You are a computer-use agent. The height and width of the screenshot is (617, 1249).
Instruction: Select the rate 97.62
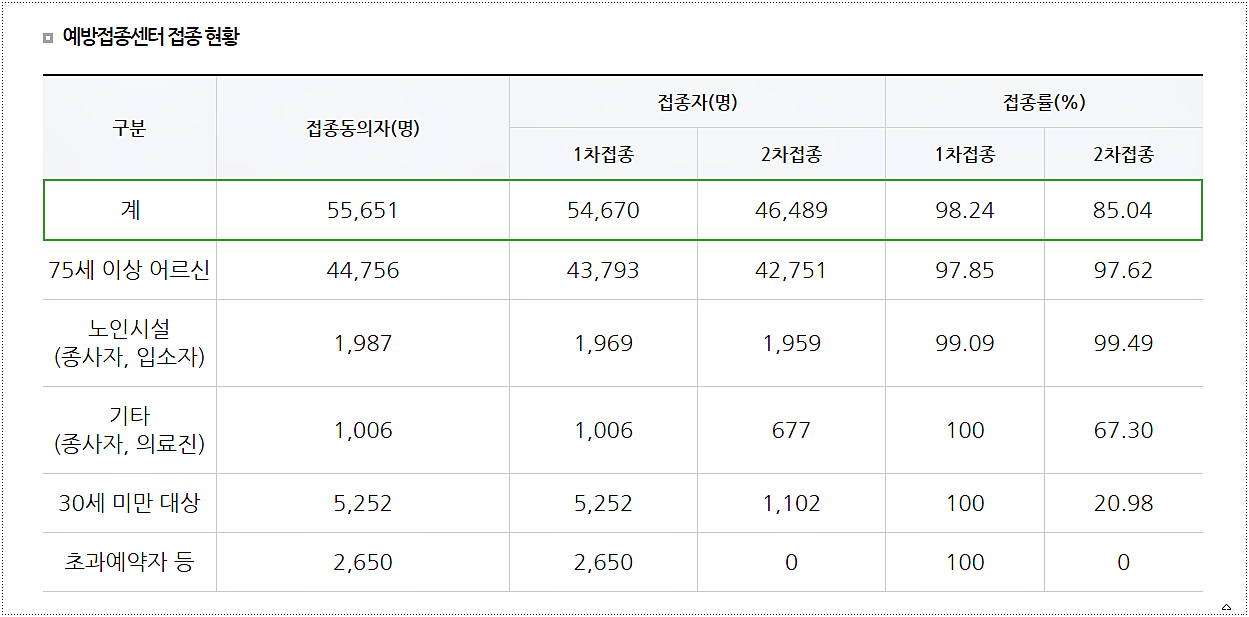1123,271
